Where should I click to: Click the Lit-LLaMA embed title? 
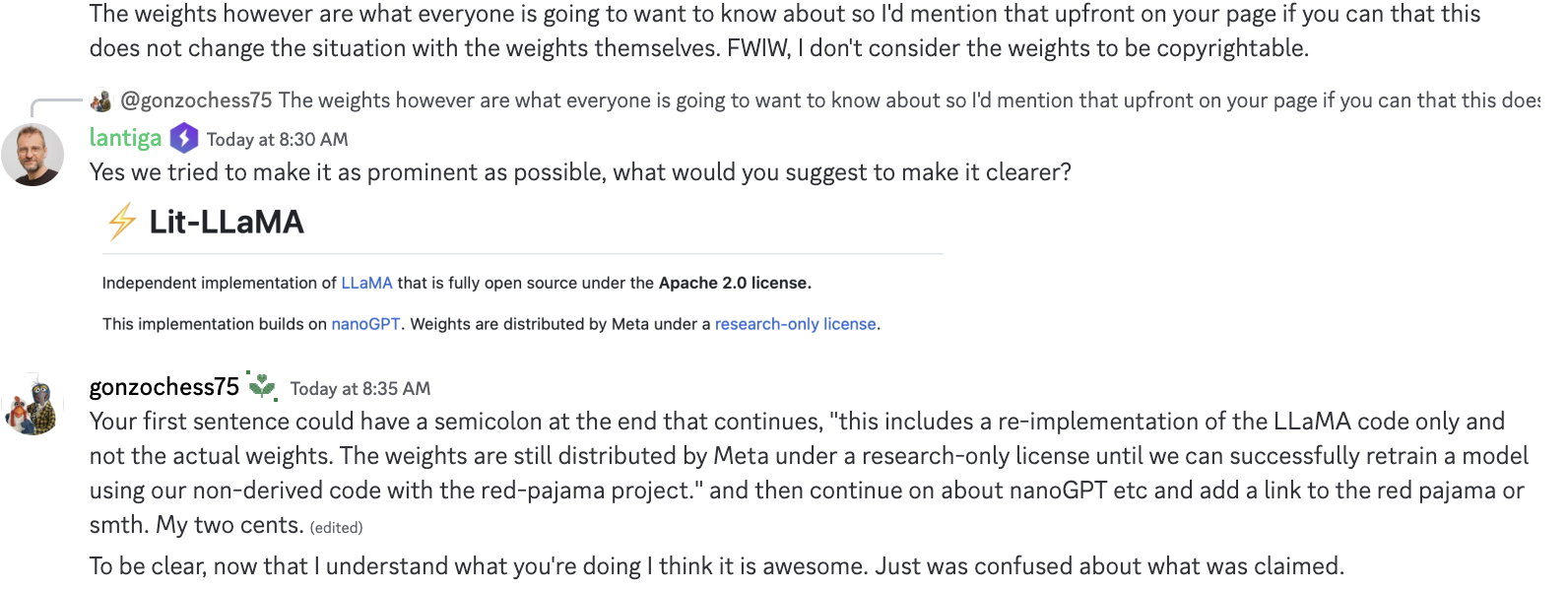pos(228,223)
